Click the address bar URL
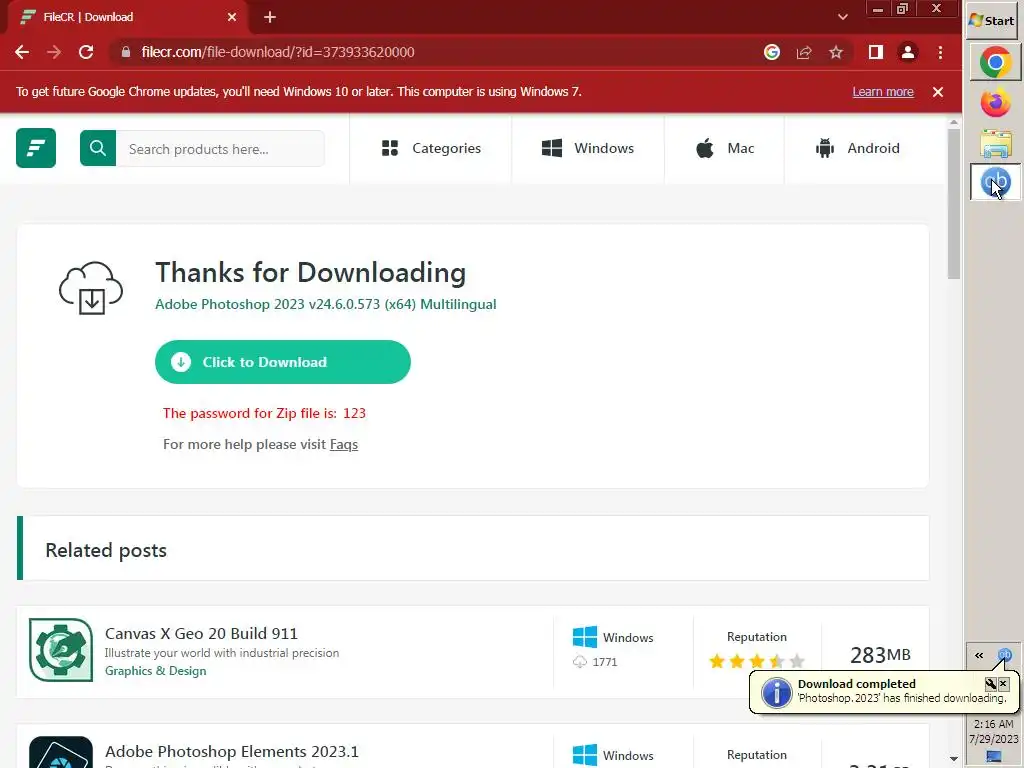Image resolution: width=1024 pixels, height=768 pixels. [278, 52]
